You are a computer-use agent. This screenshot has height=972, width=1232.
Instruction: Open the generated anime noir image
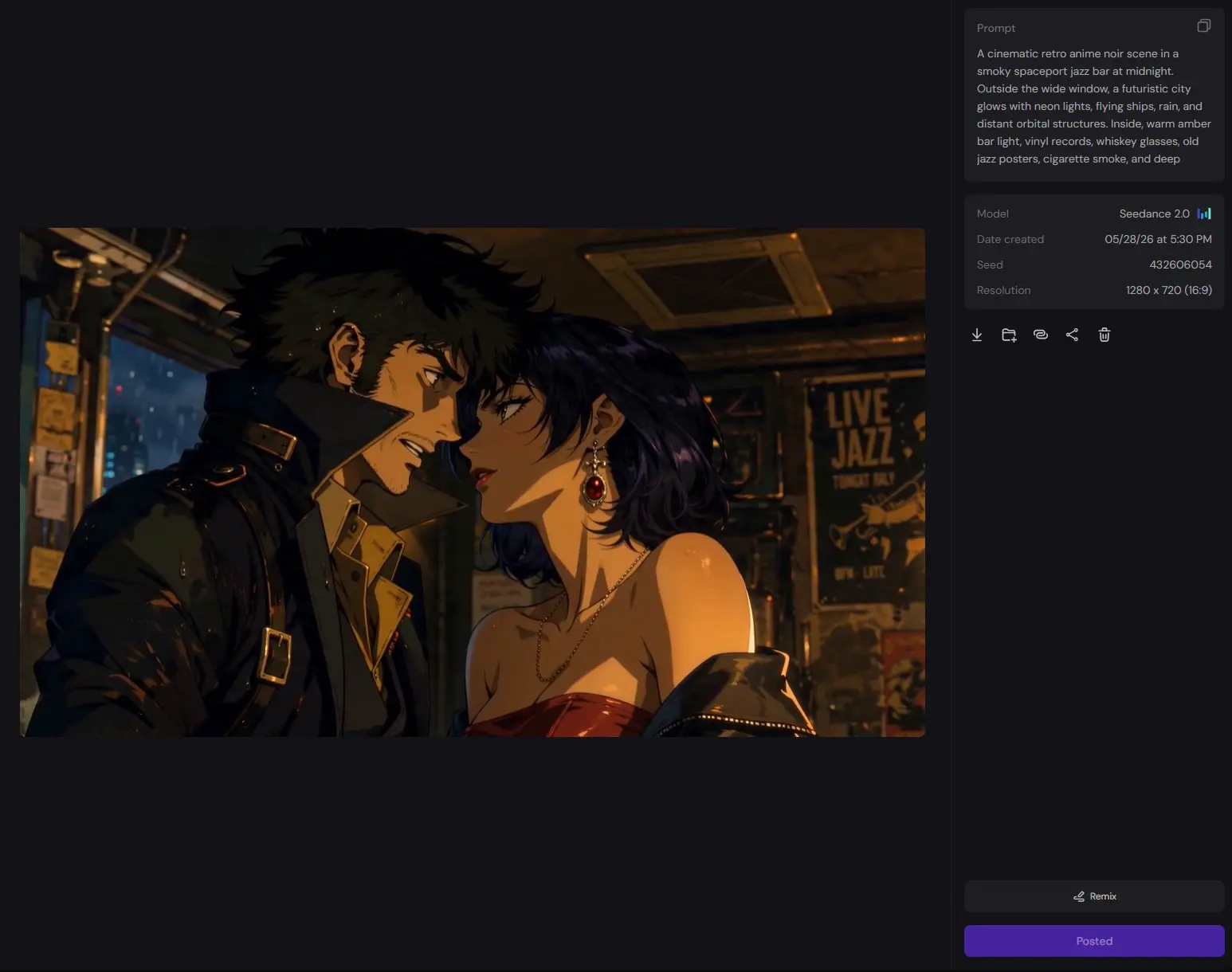pos(473,482)
